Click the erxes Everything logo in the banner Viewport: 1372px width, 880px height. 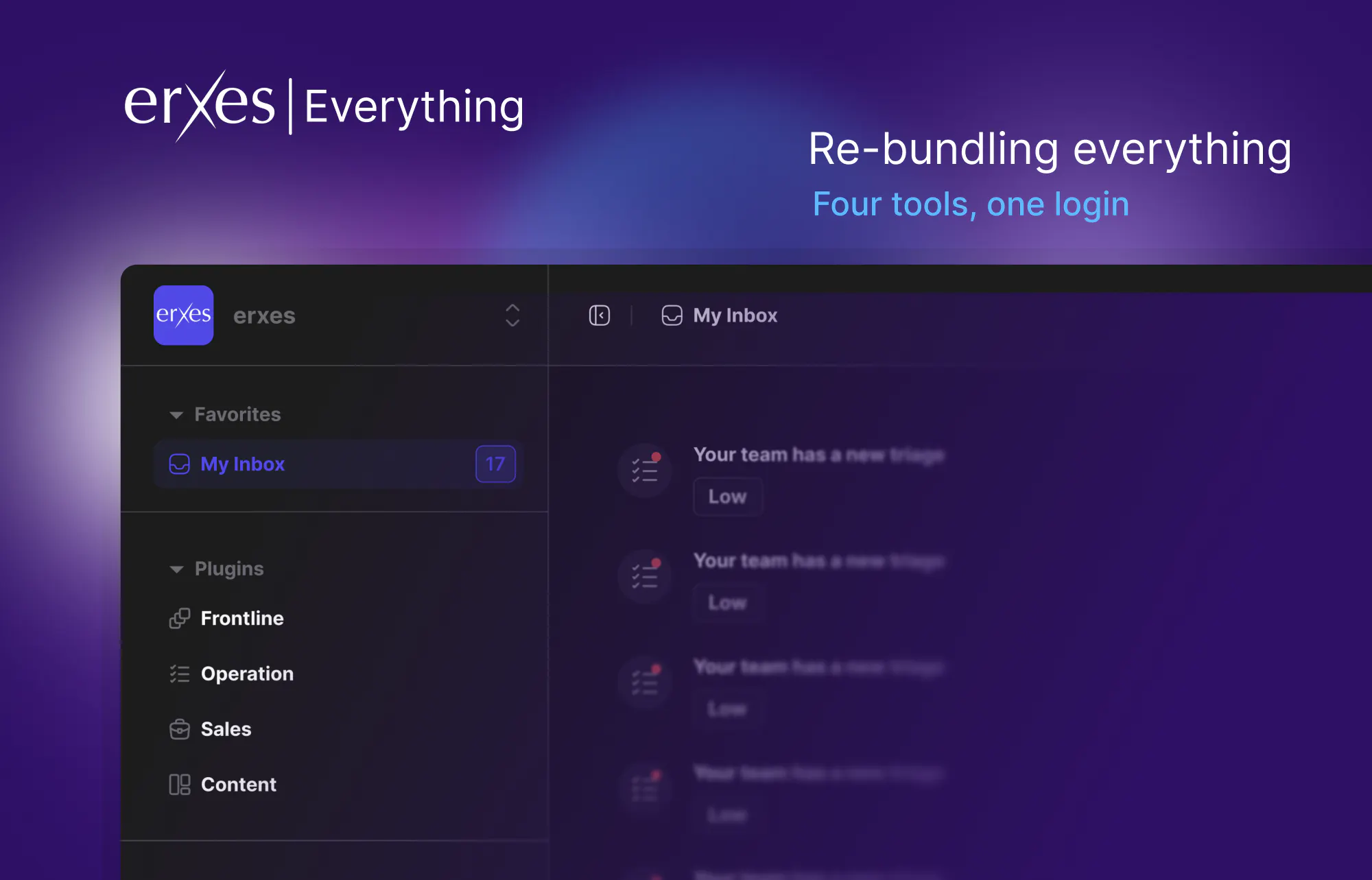(324, 106)
